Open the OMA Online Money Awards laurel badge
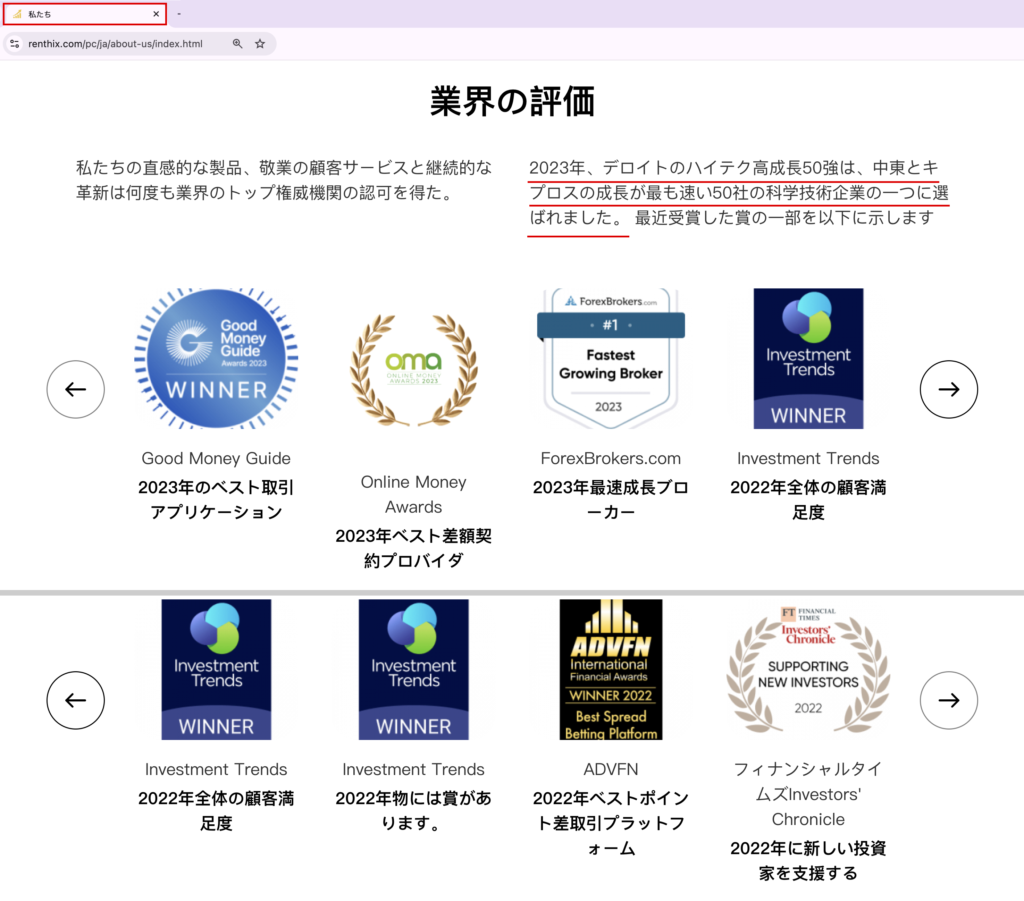The image size is (1024, 901). (413, 370)
